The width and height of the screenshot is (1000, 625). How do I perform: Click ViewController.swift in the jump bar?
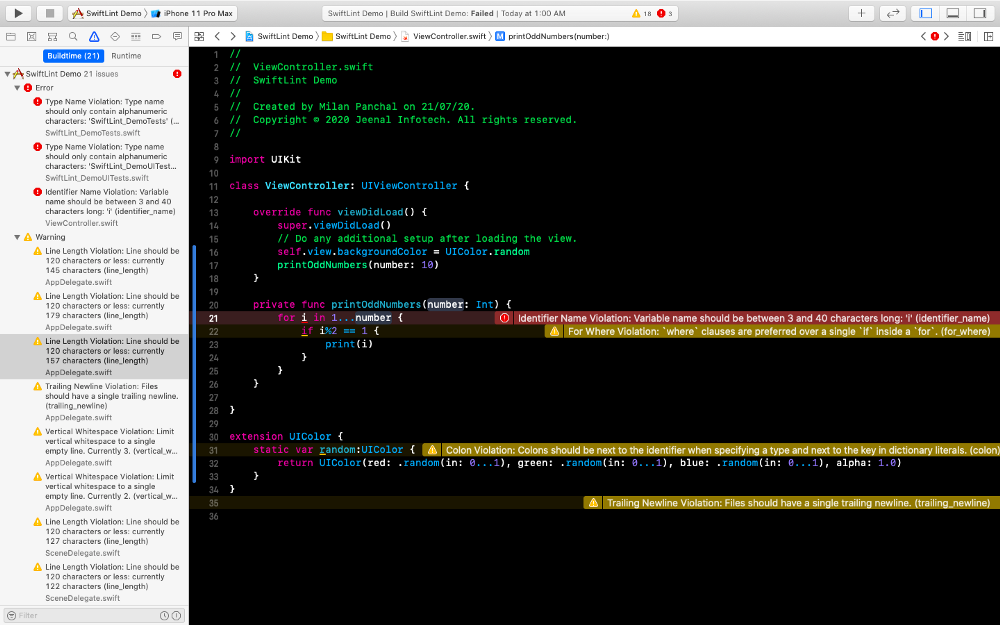(449, 36)
